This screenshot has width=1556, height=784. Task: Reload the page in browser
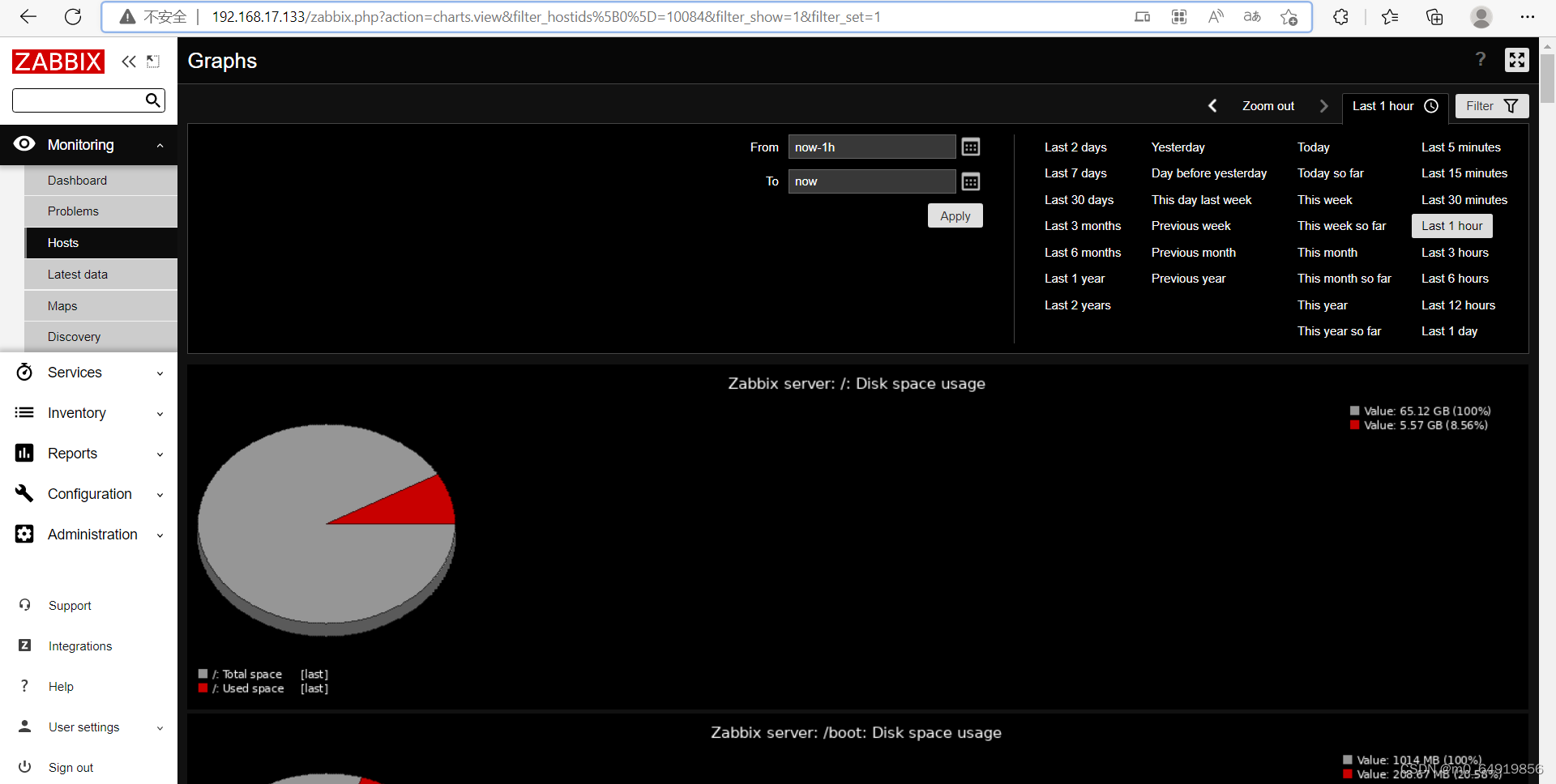73,17
